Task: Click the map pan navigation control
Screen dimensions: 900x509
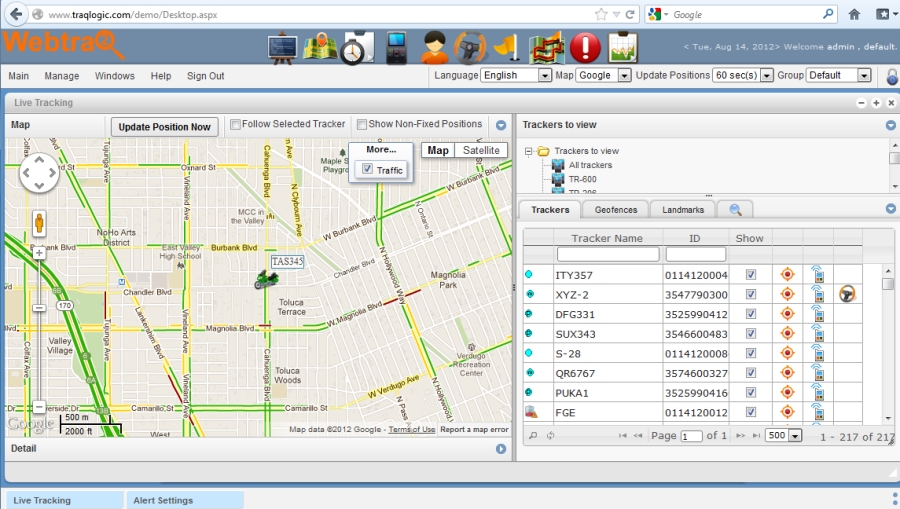Action: coord(39,172)
